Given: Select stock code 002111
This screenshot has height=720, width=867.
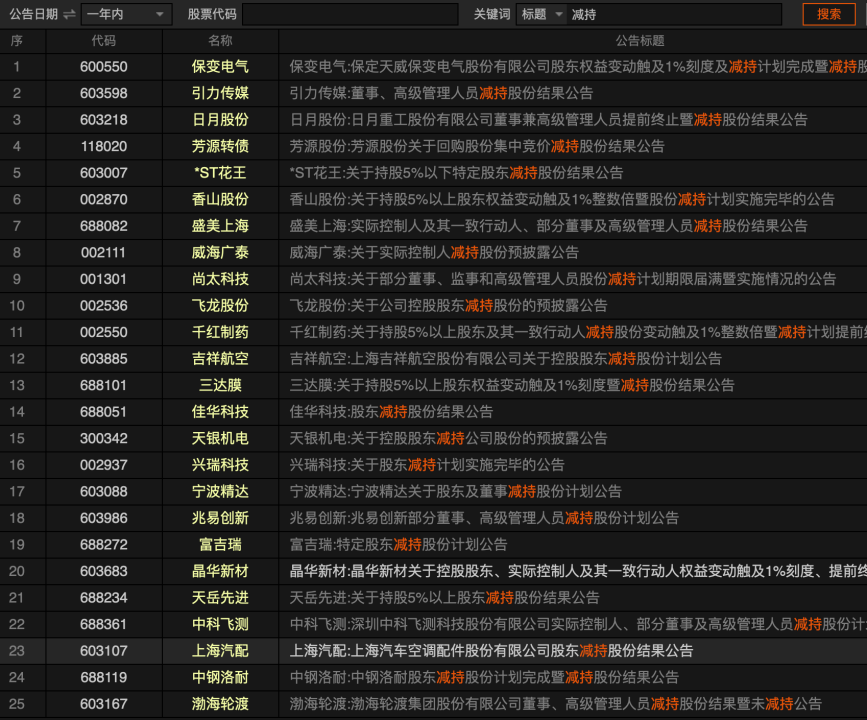Looking at the screenshot, I should click(x=103, y=253).
